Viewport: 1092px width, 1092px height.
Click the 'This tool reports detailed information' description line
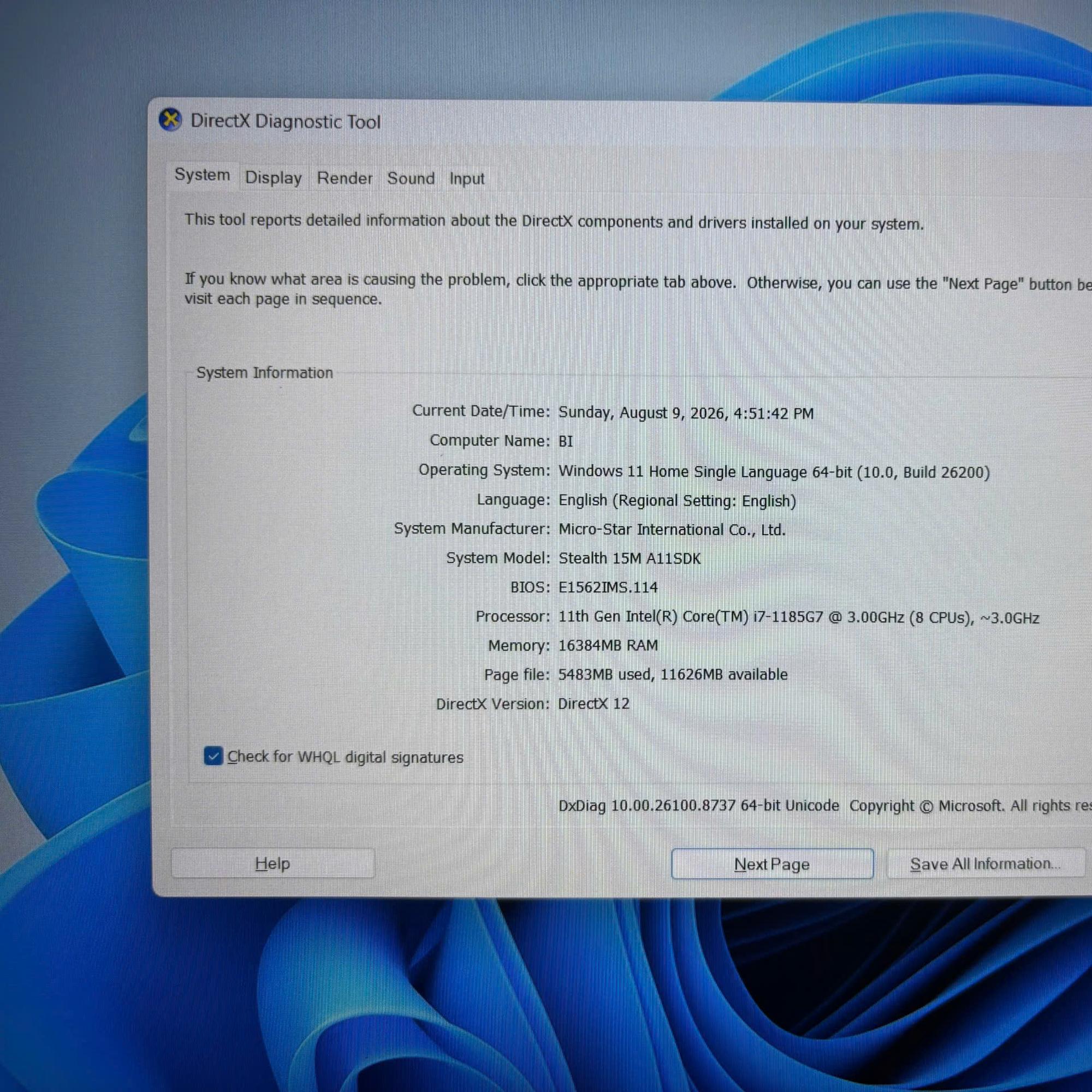pyautogui.click(x=554, y=222)
